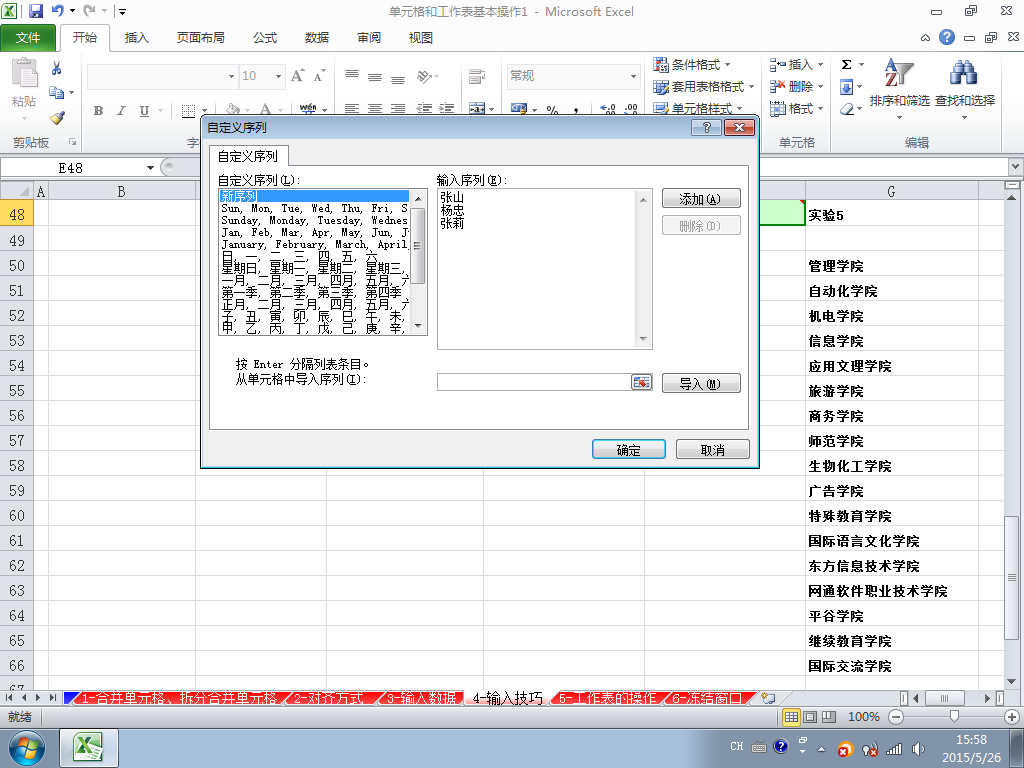The width and height of the screenshot is (1024, 768).
Task: Open the font size dropdown
Action: coord(278,76)
